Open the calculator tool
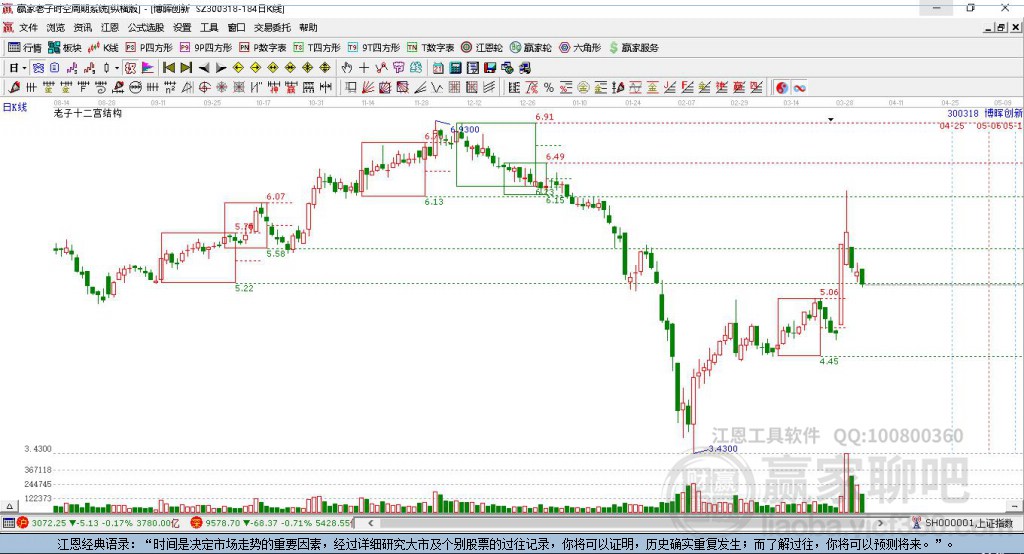1024x554 pixels. click(x=456, y=68)
